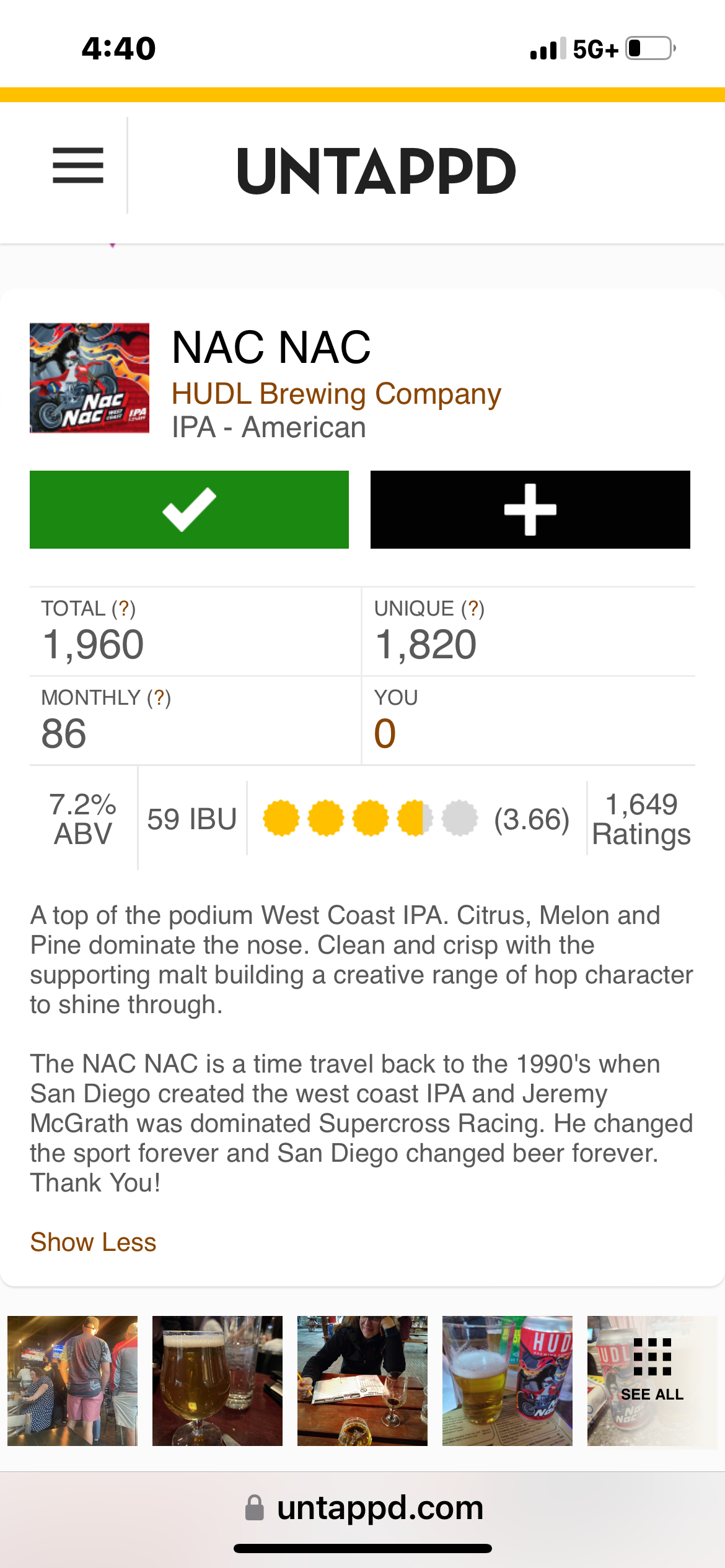
Task: Open HUDL Brewing Company brewery link
Action: pyautogui.click(x=336, y=394)
